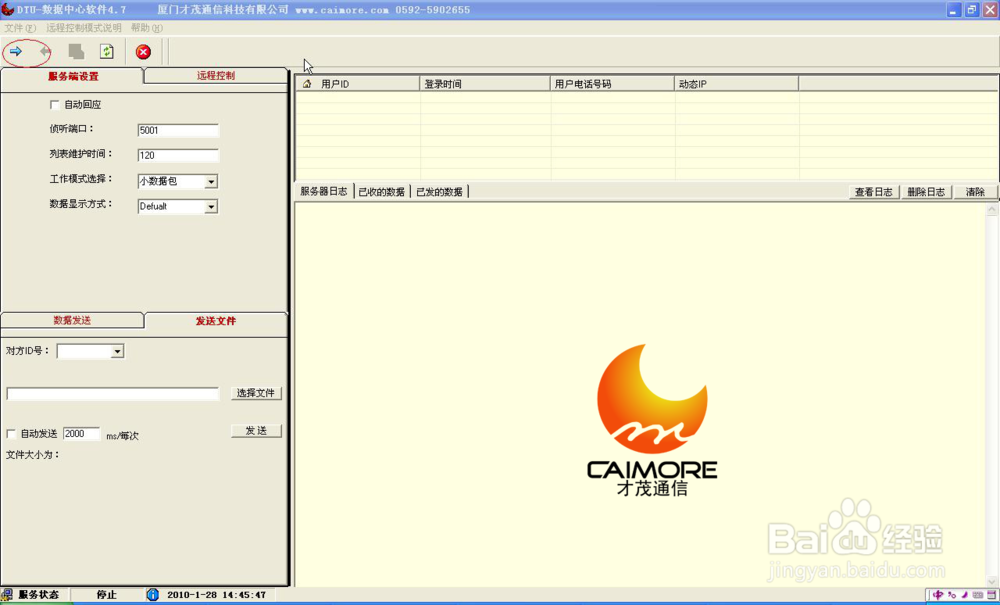Image resolution: width=1000 pixels, height=605 pixels.
Task: Click the 用户电话号码 column header
Action: [612, 84]
